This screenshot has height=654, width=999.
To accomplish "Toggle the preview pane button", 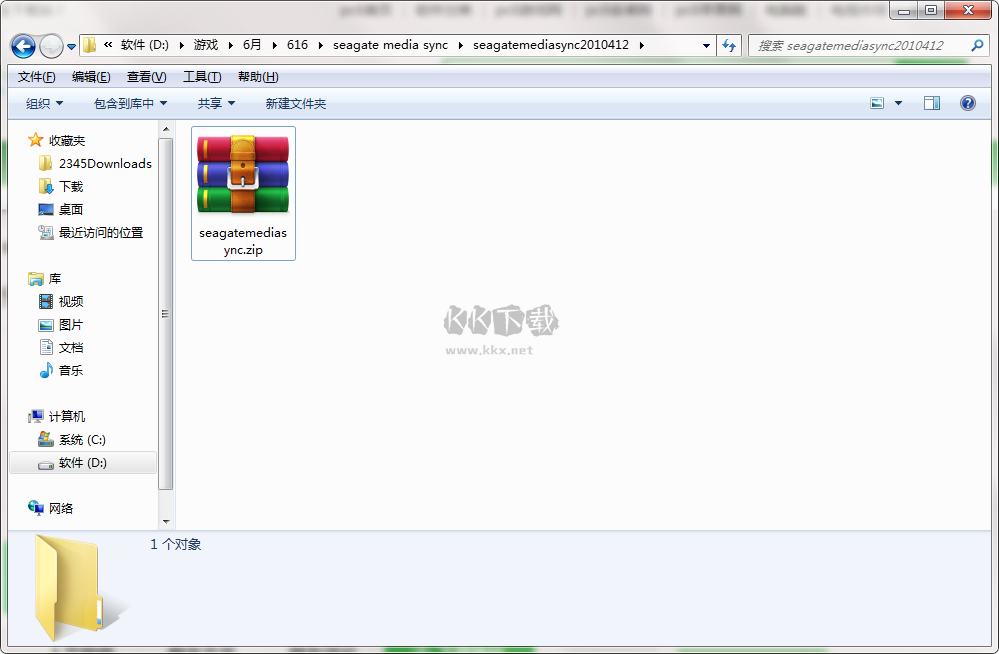I will point(931,103).
